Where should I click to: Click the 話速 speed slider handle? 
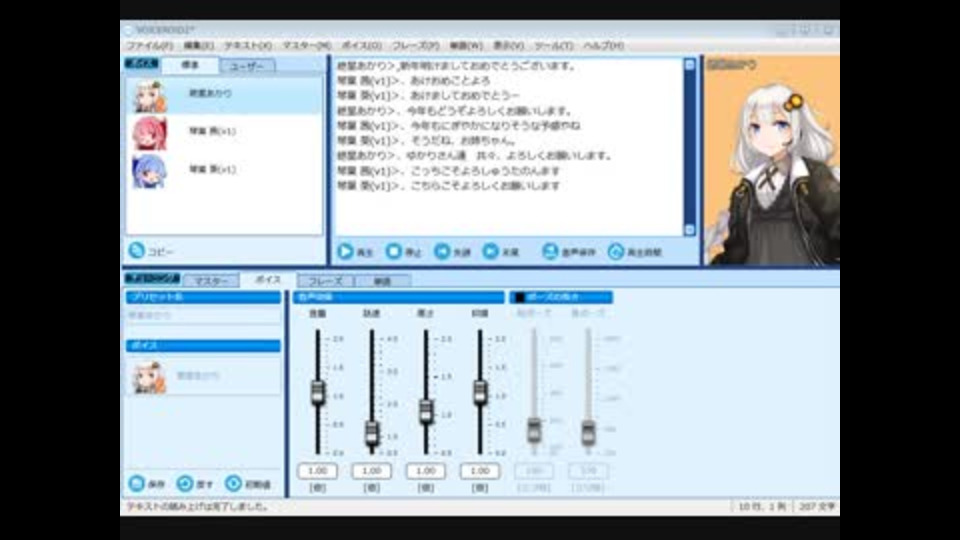[372, 433]
